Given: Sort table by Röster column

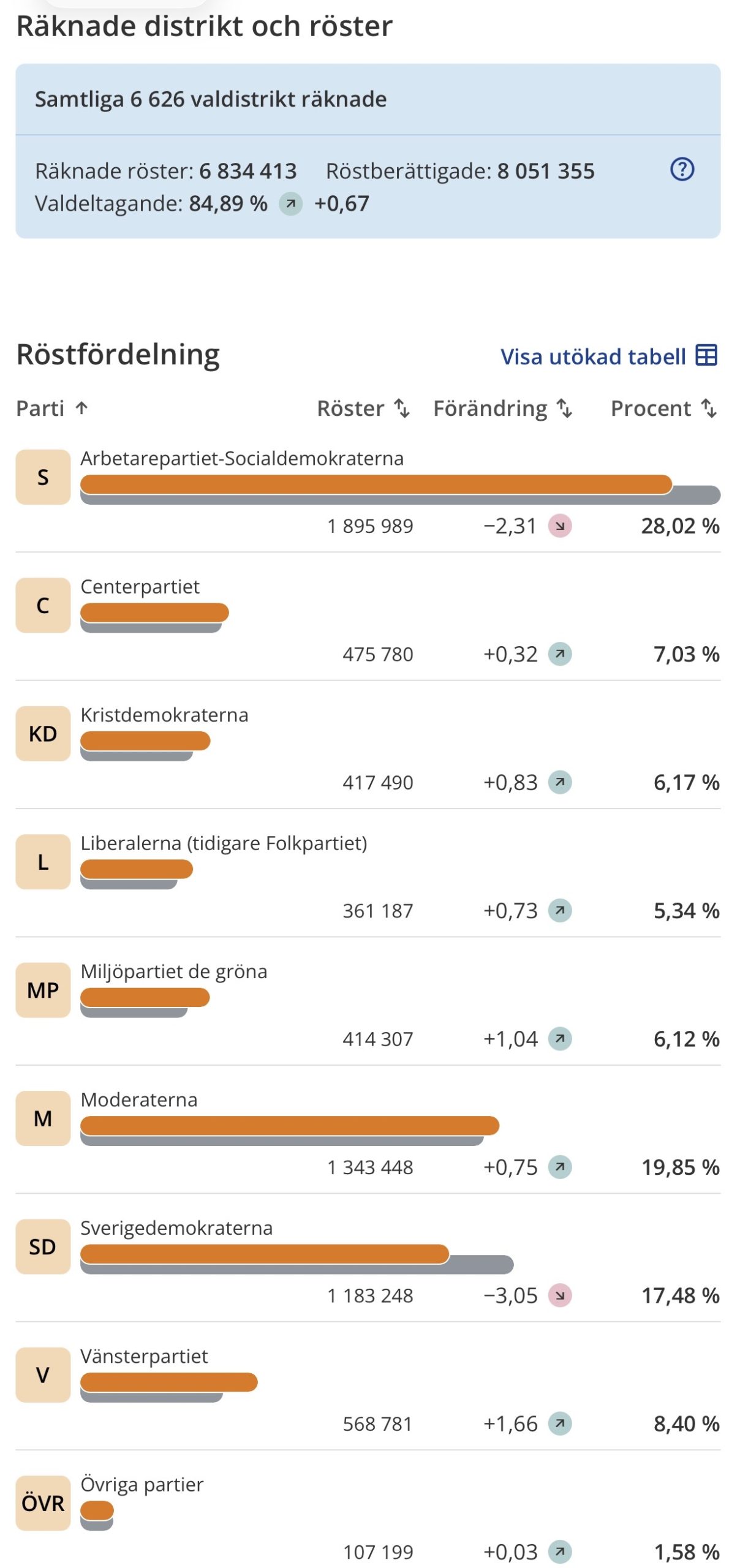Looking at the screenshot, I should click(x=363, y=408).
